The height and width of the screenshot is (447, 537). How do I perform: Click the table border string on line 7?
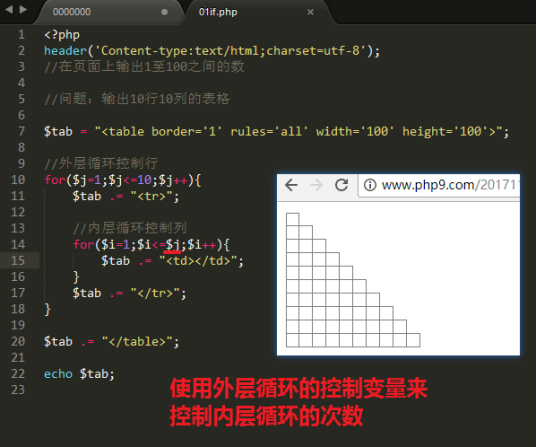tap(298, 132)
